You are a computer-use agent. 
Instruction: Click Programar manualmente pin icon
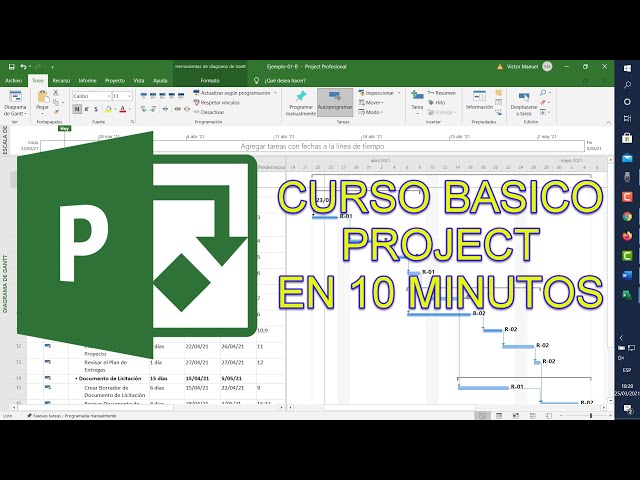(301, 96)
